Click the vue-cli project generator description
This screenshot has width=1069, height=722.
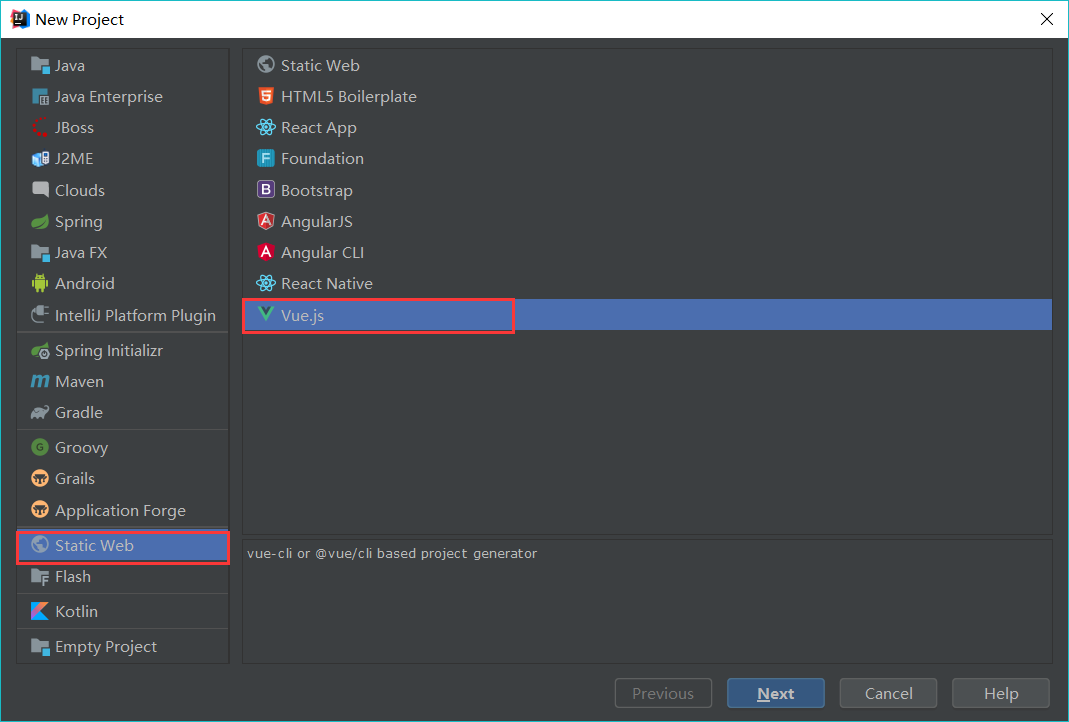point(392,554)
